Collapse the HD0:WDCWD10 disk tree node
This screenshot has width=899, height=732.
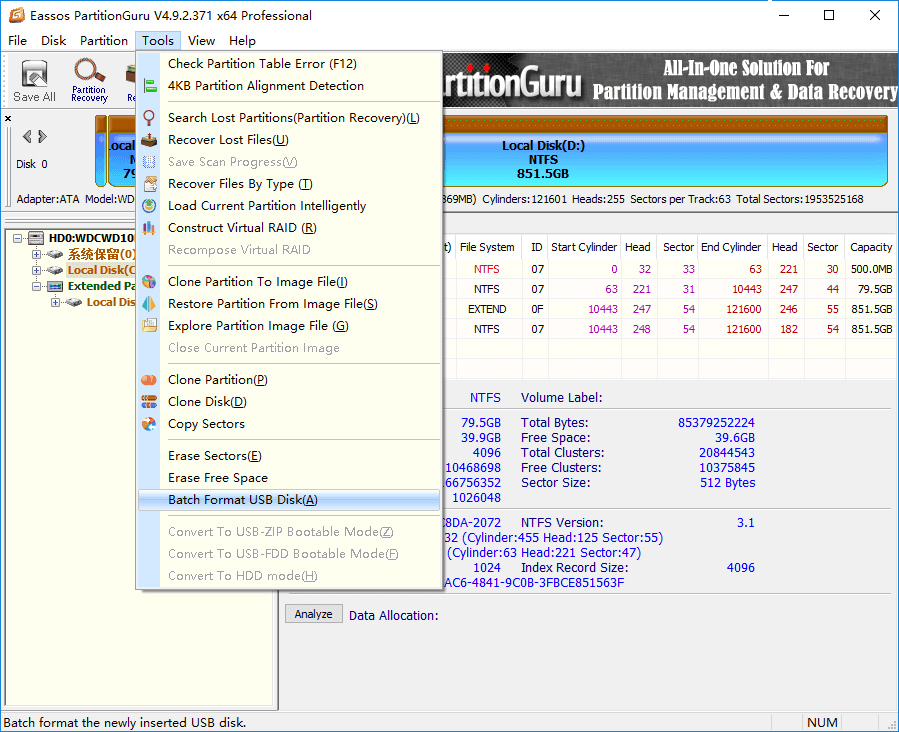pos(18,238)
